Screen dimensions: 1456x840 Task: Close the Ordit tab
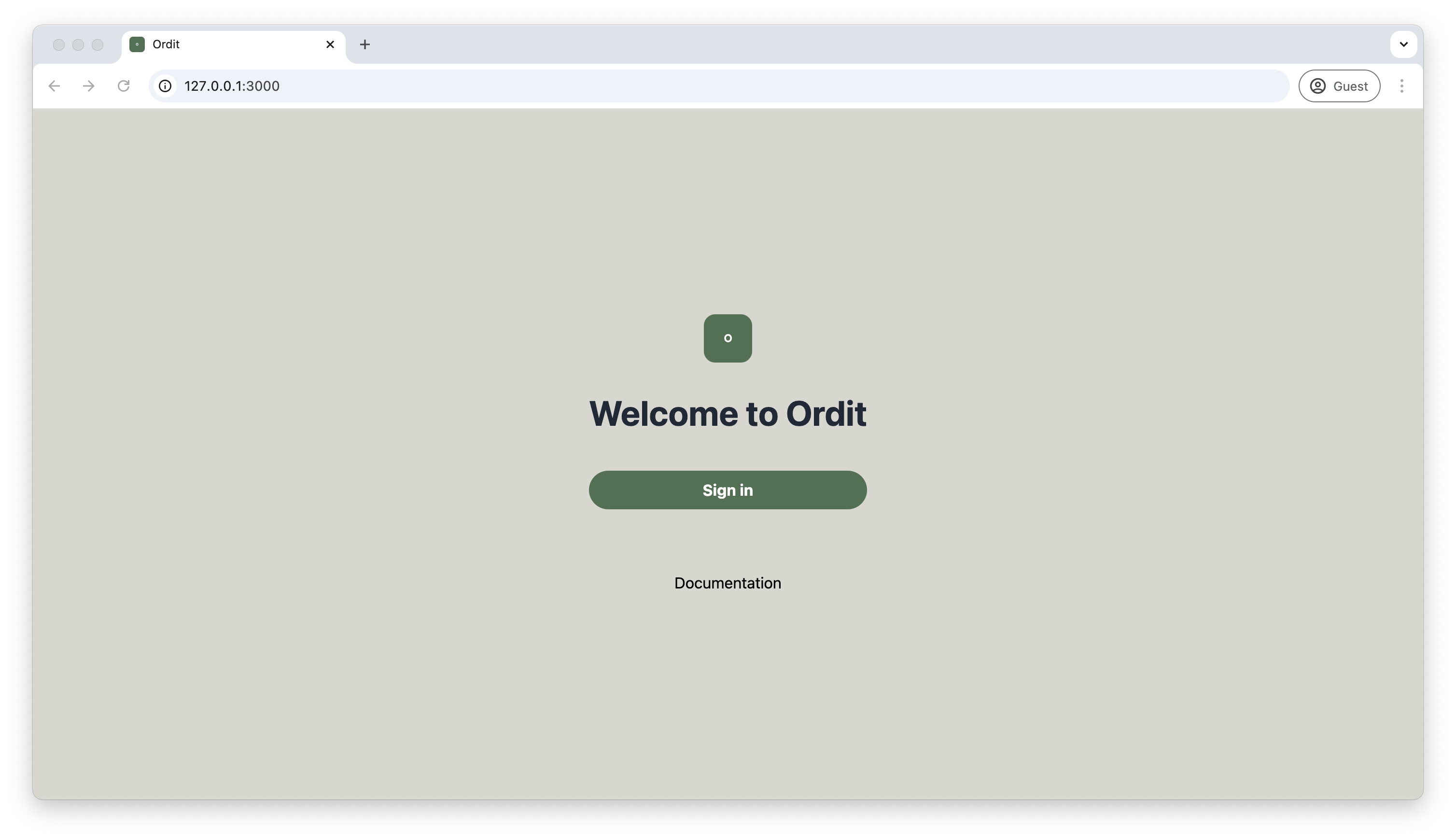pos(330,44)
